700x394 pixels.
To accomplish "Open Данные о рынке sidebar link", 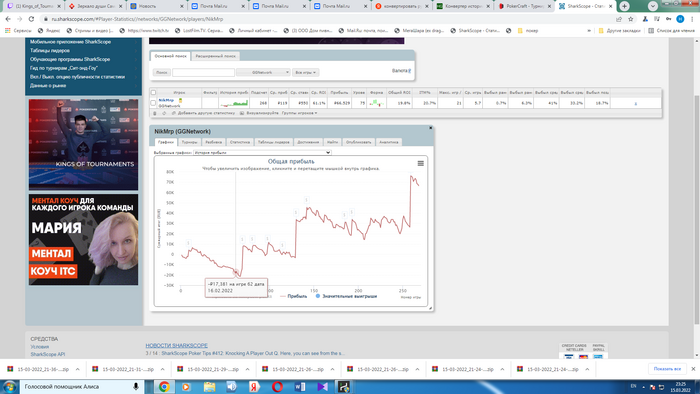I will pos(48,86).
